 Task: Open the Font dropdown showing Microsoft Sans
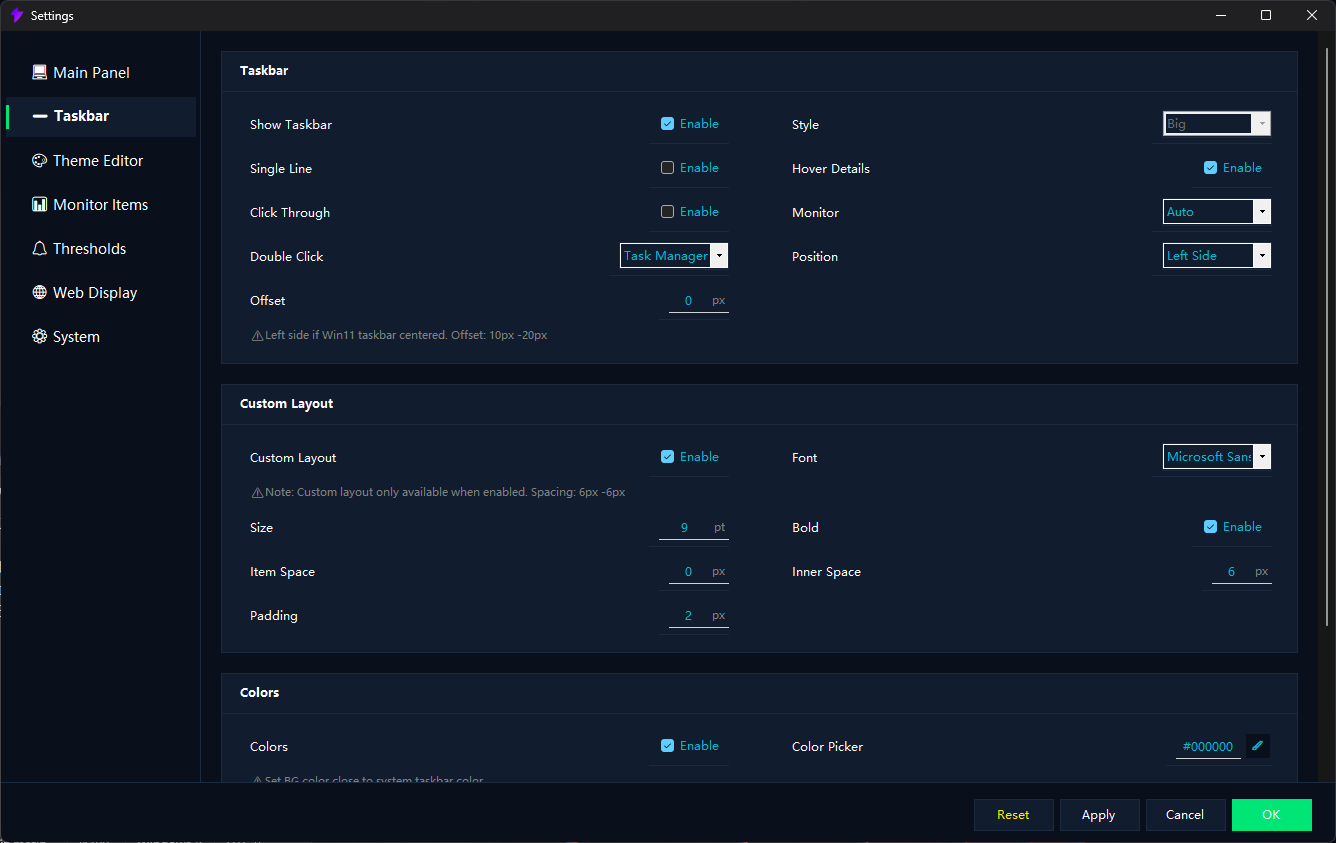pos(1217,457)
